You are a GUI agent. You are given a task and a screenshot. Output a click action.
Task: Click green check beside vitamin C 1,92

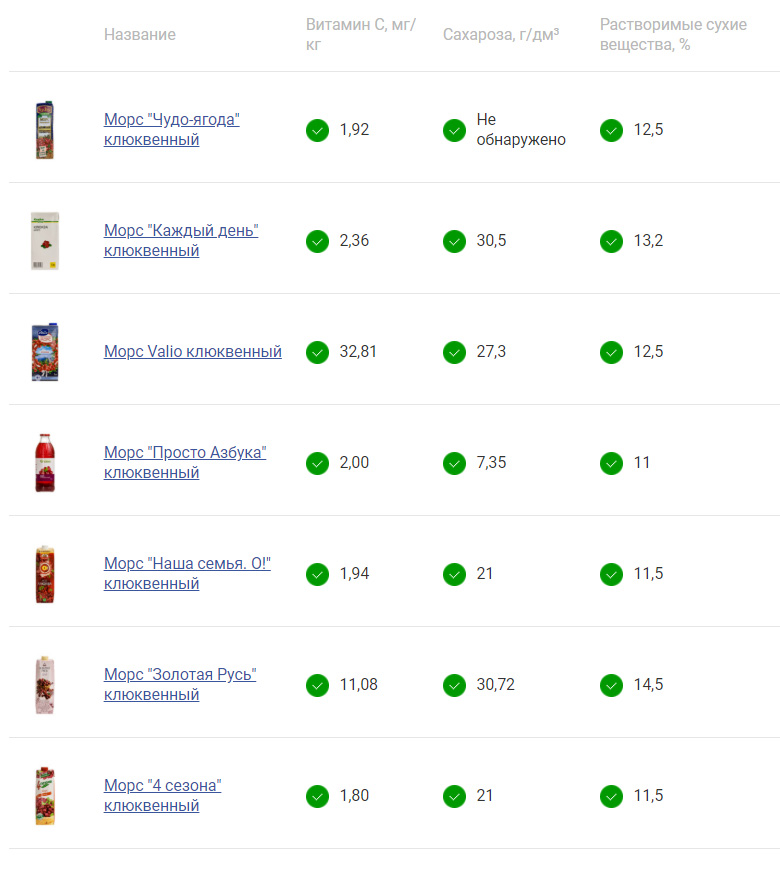click(317, 130)
